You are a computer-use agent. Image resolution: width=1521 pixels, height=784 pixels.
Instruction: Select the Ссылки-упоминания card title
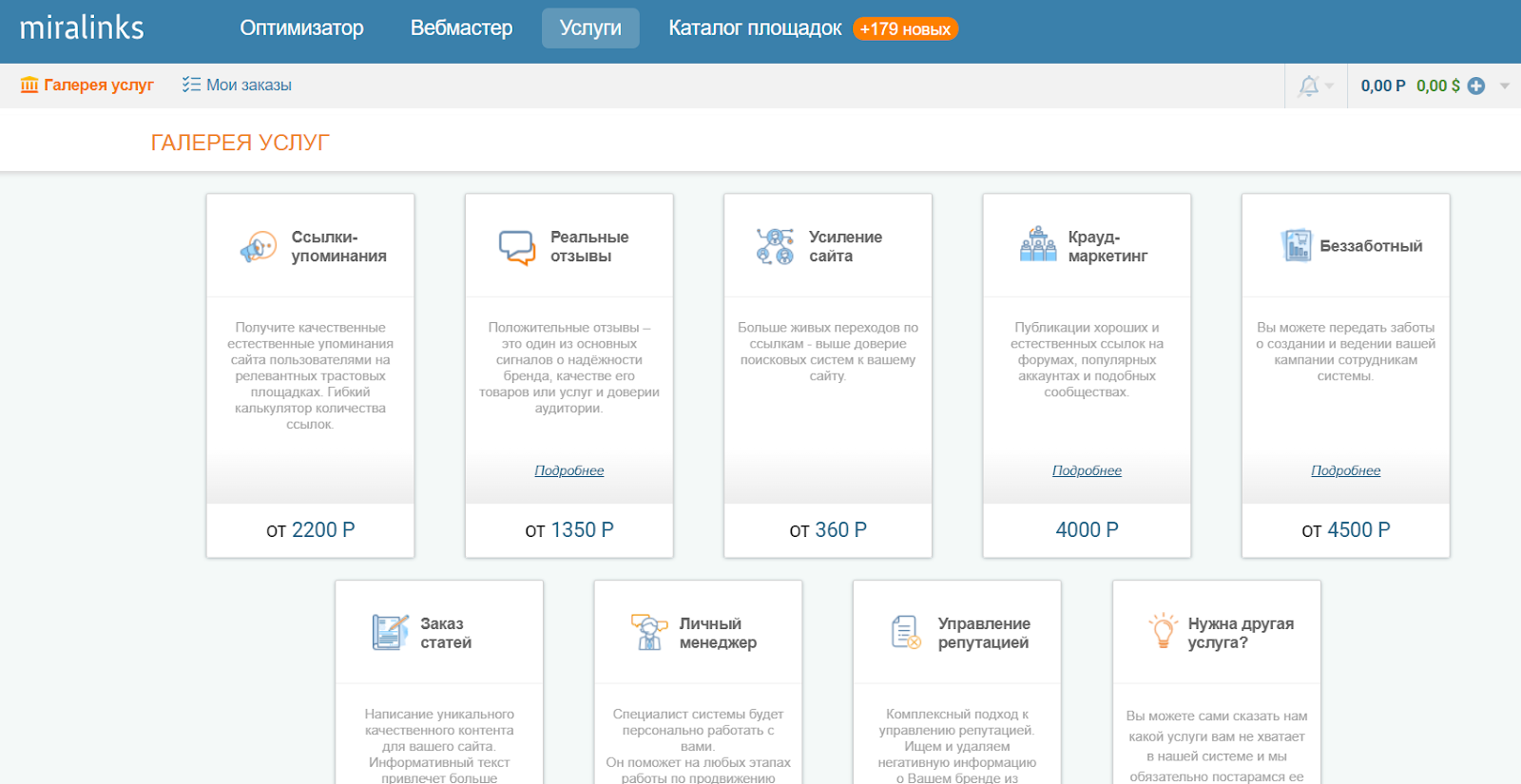(338, 246)
